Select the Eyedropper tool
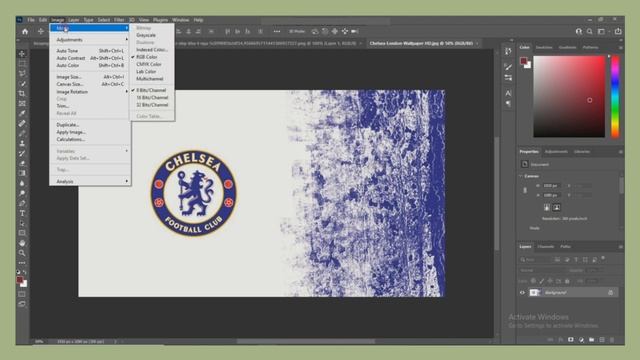This screenshot has height=360, width=640. tap(22, 113)
